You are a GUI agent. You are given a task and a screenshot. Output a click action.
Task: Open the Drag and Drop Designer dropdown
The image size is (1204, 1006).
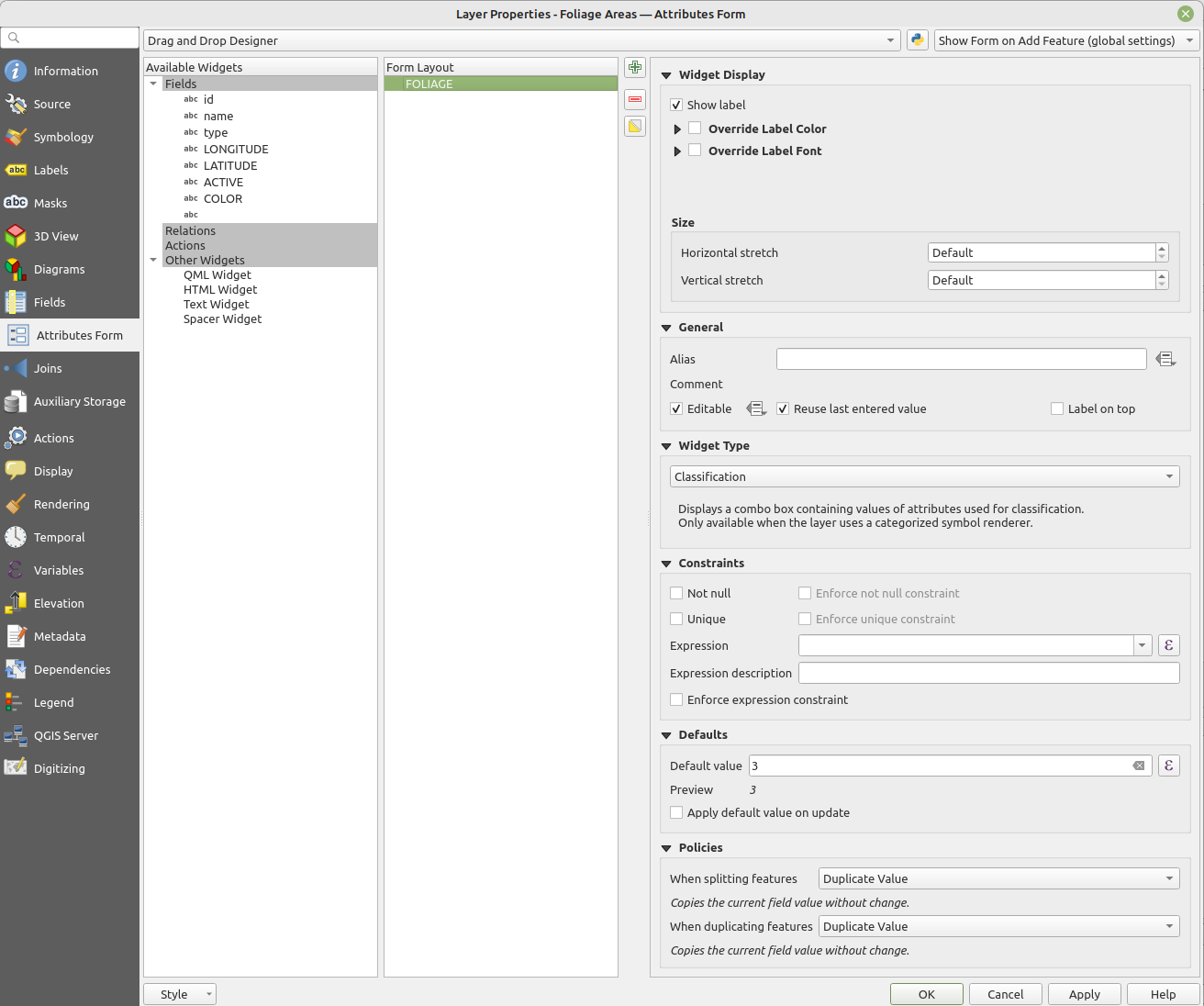tap(521, 40)
